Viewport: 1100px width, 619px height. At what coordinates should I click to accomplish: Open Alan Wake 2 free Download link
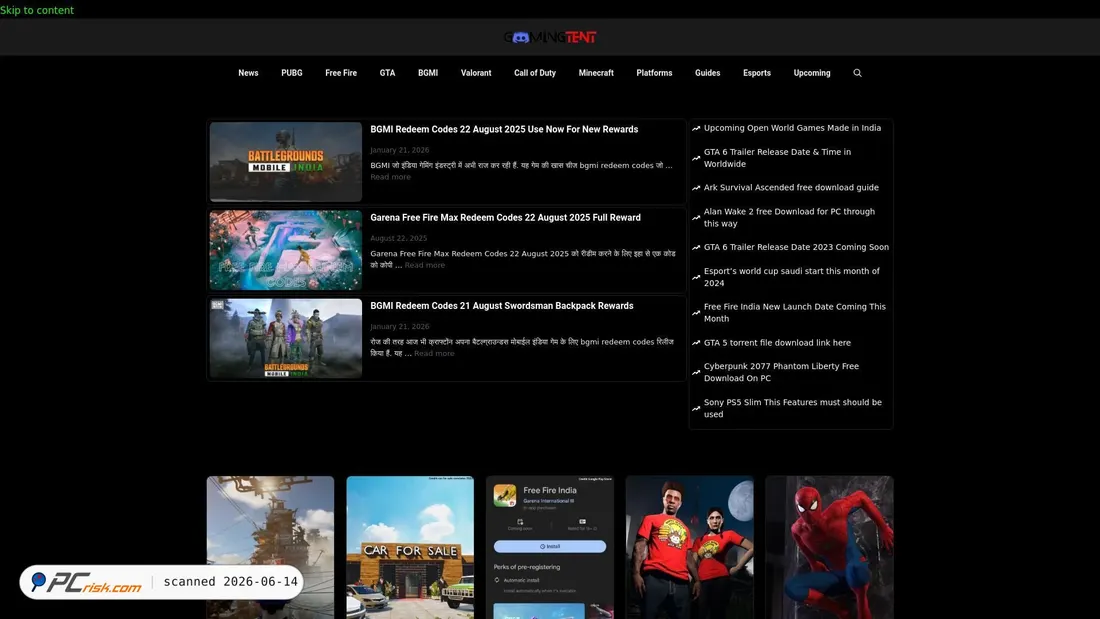789,218
